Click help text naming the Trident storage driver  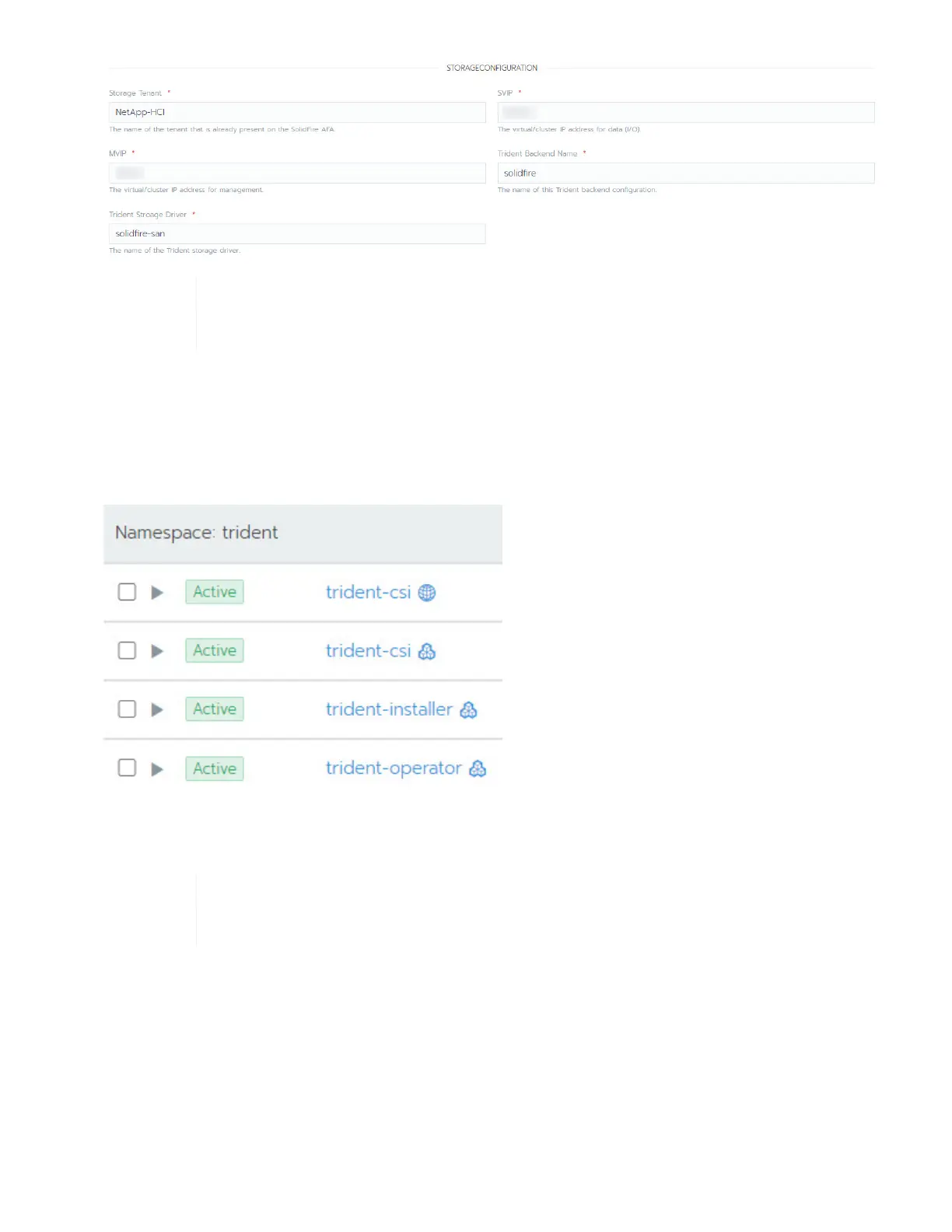pos(174,250)
